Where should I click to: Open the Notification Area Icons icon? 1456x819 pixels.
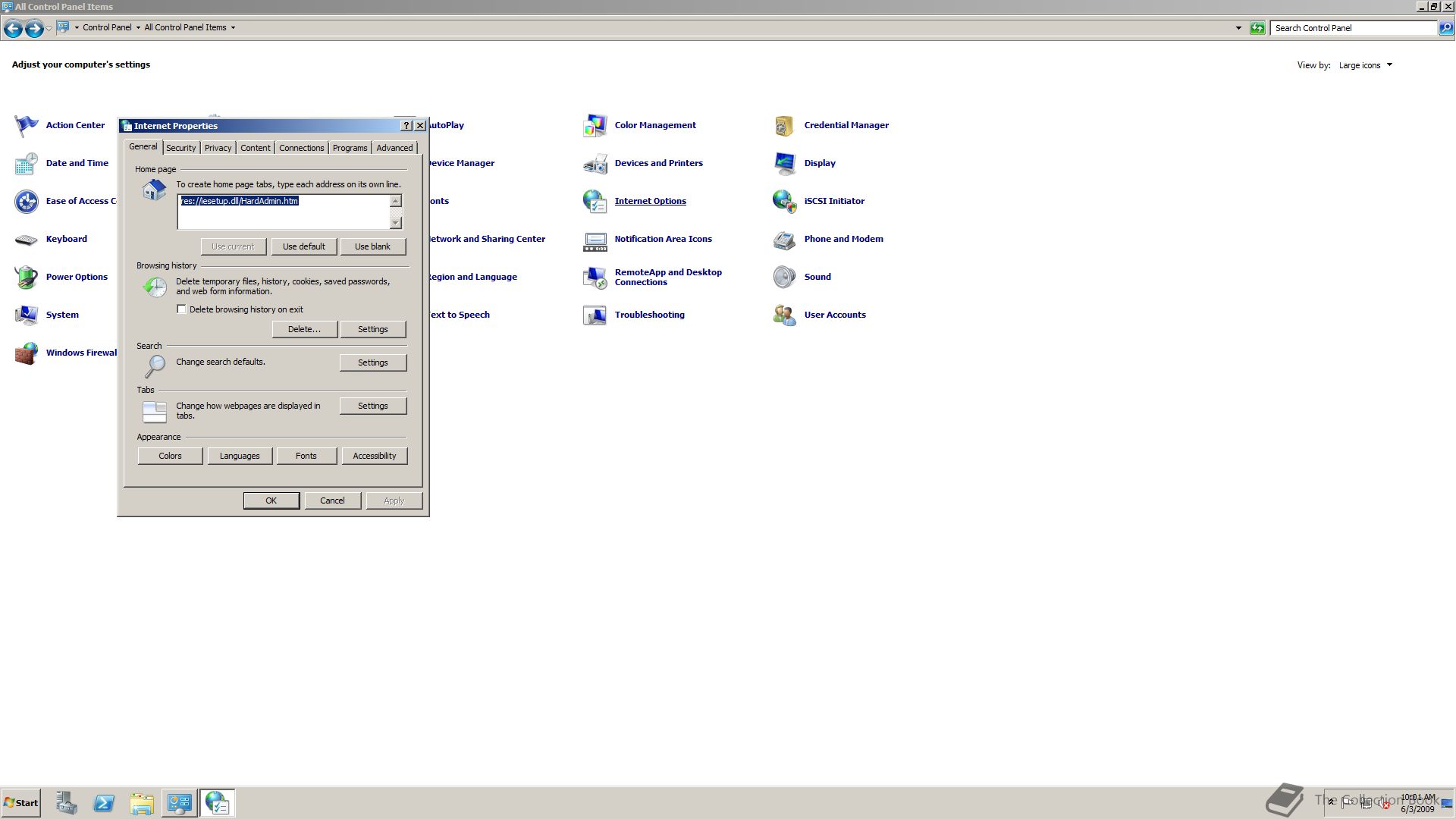tap(595, 241)
